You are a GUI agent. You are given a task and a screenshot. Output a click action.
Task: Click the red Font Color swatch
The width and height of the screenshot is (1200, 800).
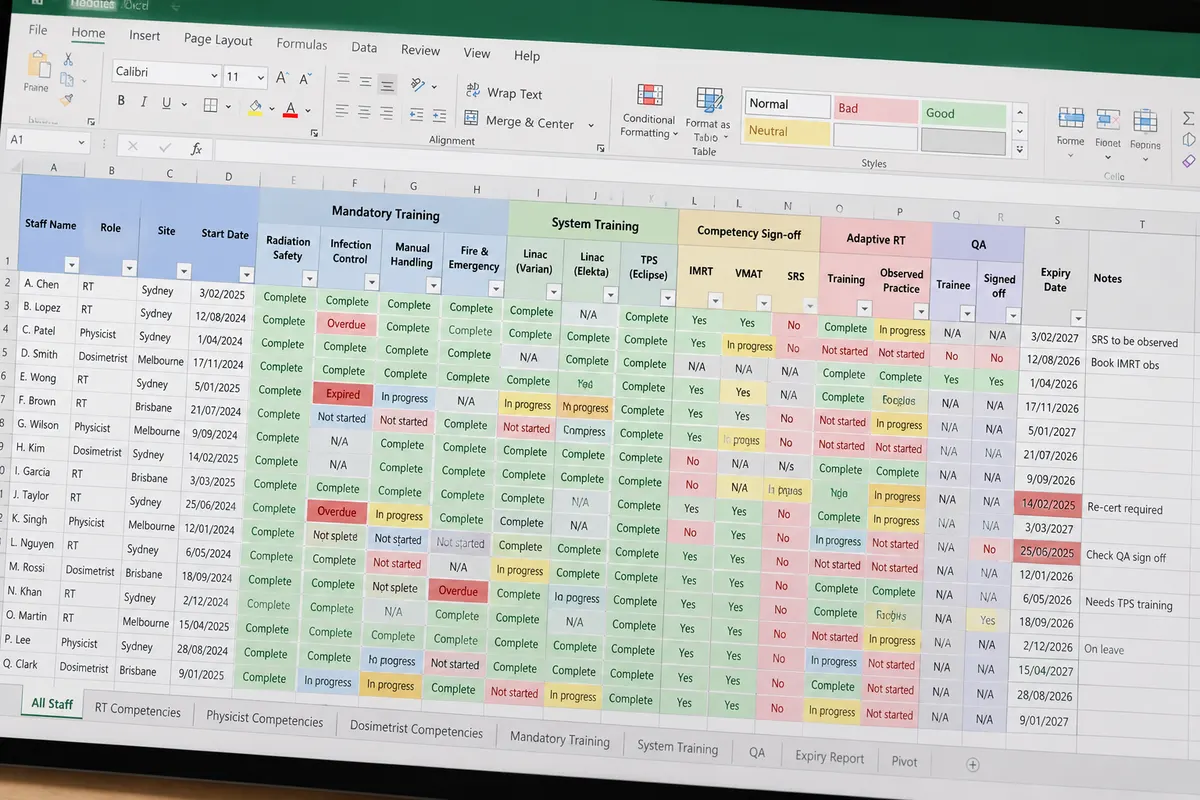(x=290, y=109)
